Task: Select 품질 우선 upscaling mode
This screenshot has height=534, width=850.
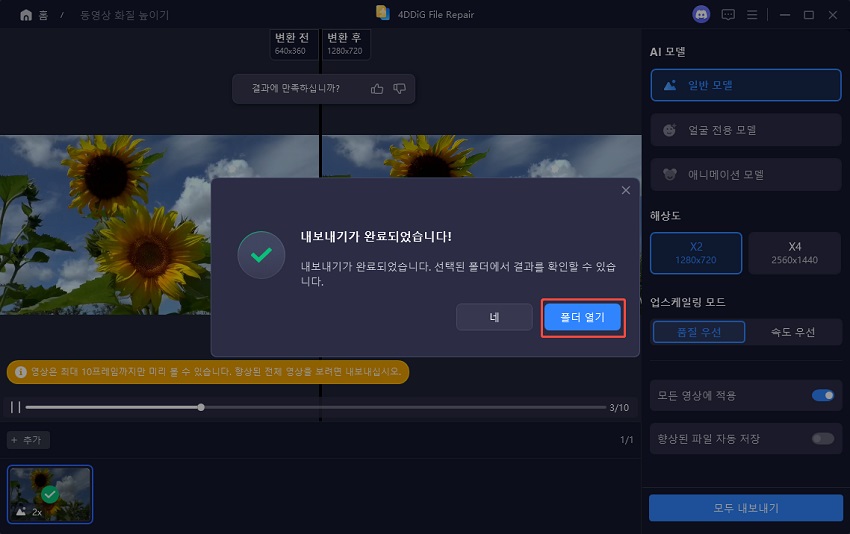Action: [699, 332]
